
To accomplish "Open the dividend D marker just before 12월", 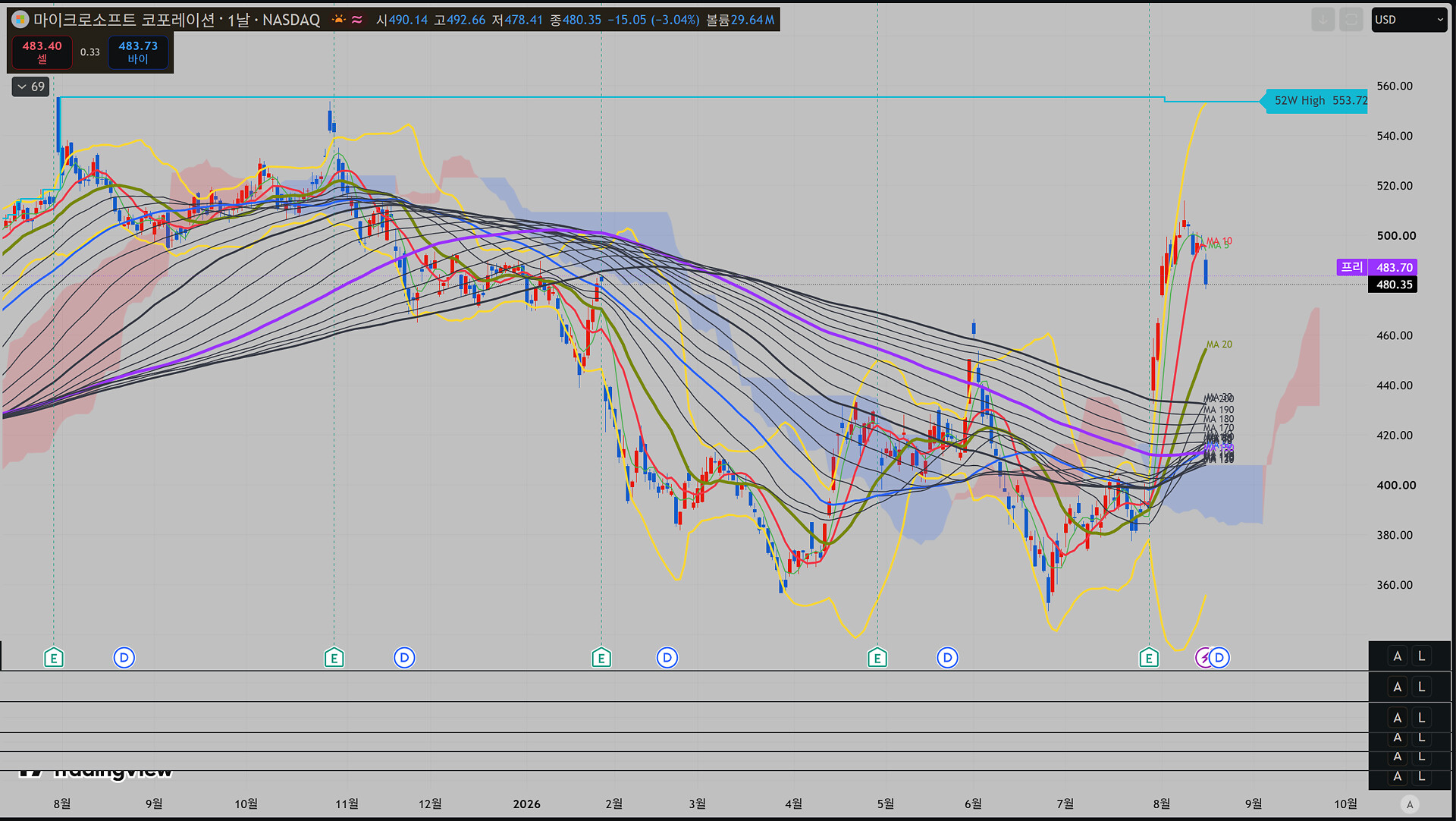I will [x=405, y=658].
